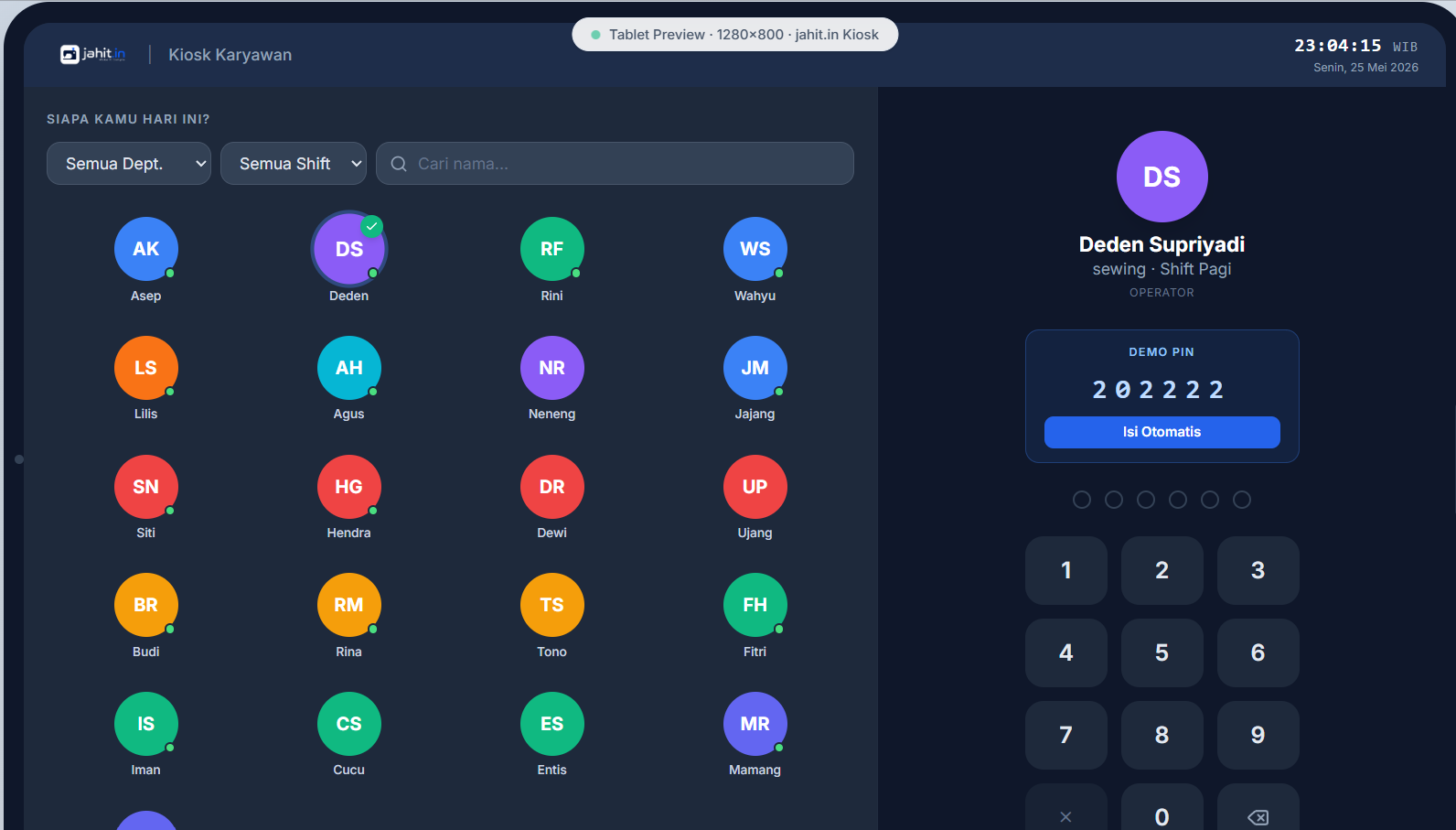Pick Fitri FH avatar
The width and height of the screenshot is (1456, 830).
[755, 605]
